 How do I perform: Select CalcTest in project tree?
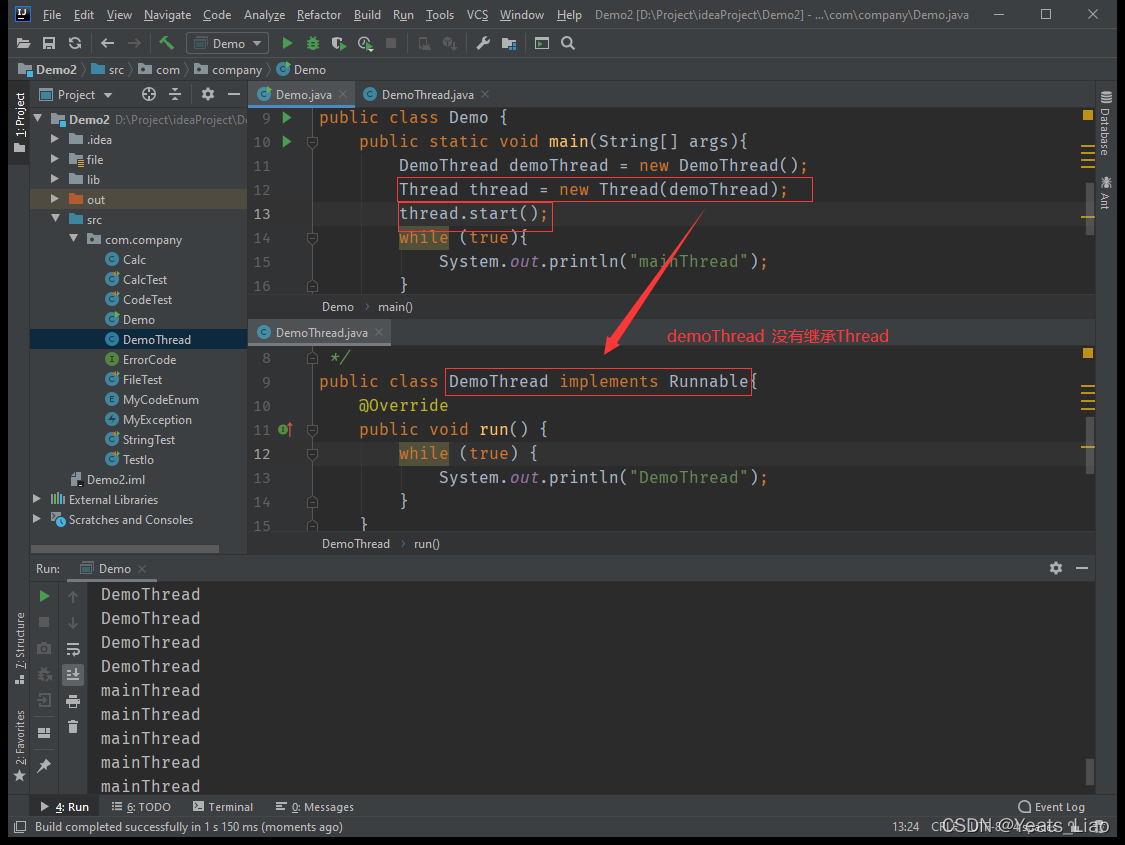145,280
